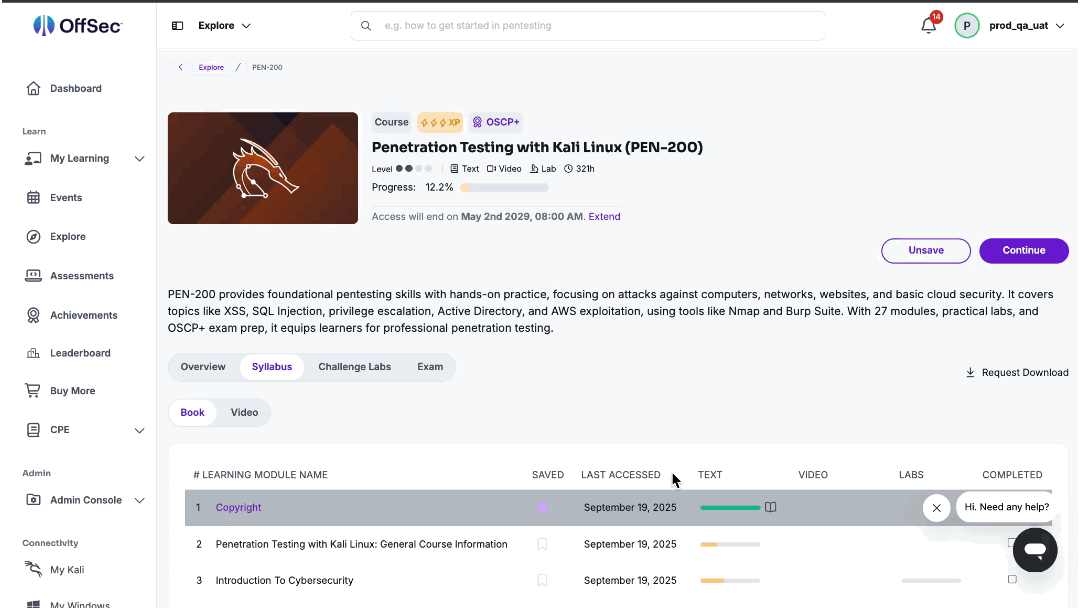Switch to the Challenge Labs tab
Viewport: 1080px width, 608px height.
pyautogui.click(x=354, y=367)
